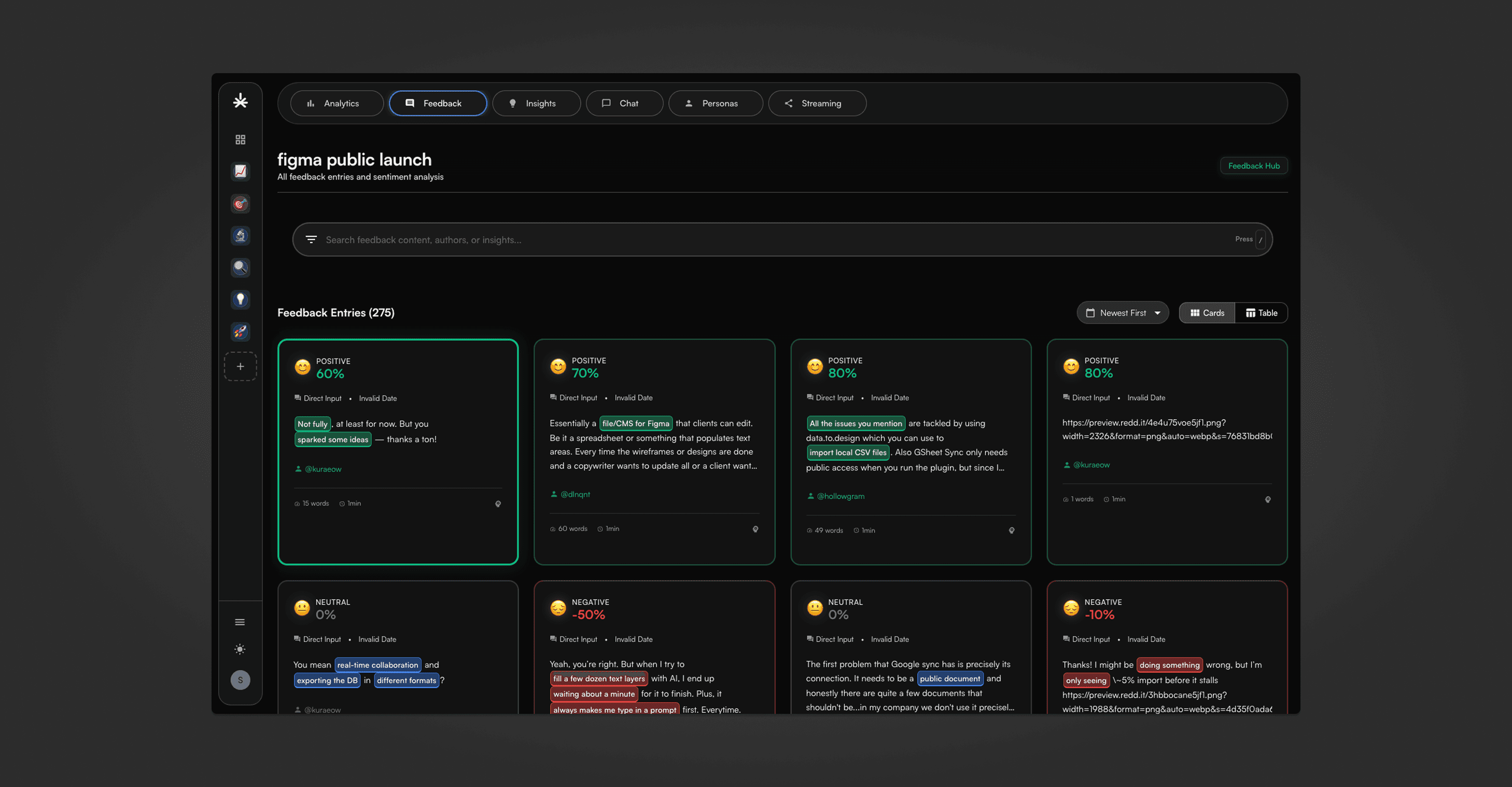Select the light bulb project icon
The width and height of the screenshot is (1512, 787).
click(240, 299)
